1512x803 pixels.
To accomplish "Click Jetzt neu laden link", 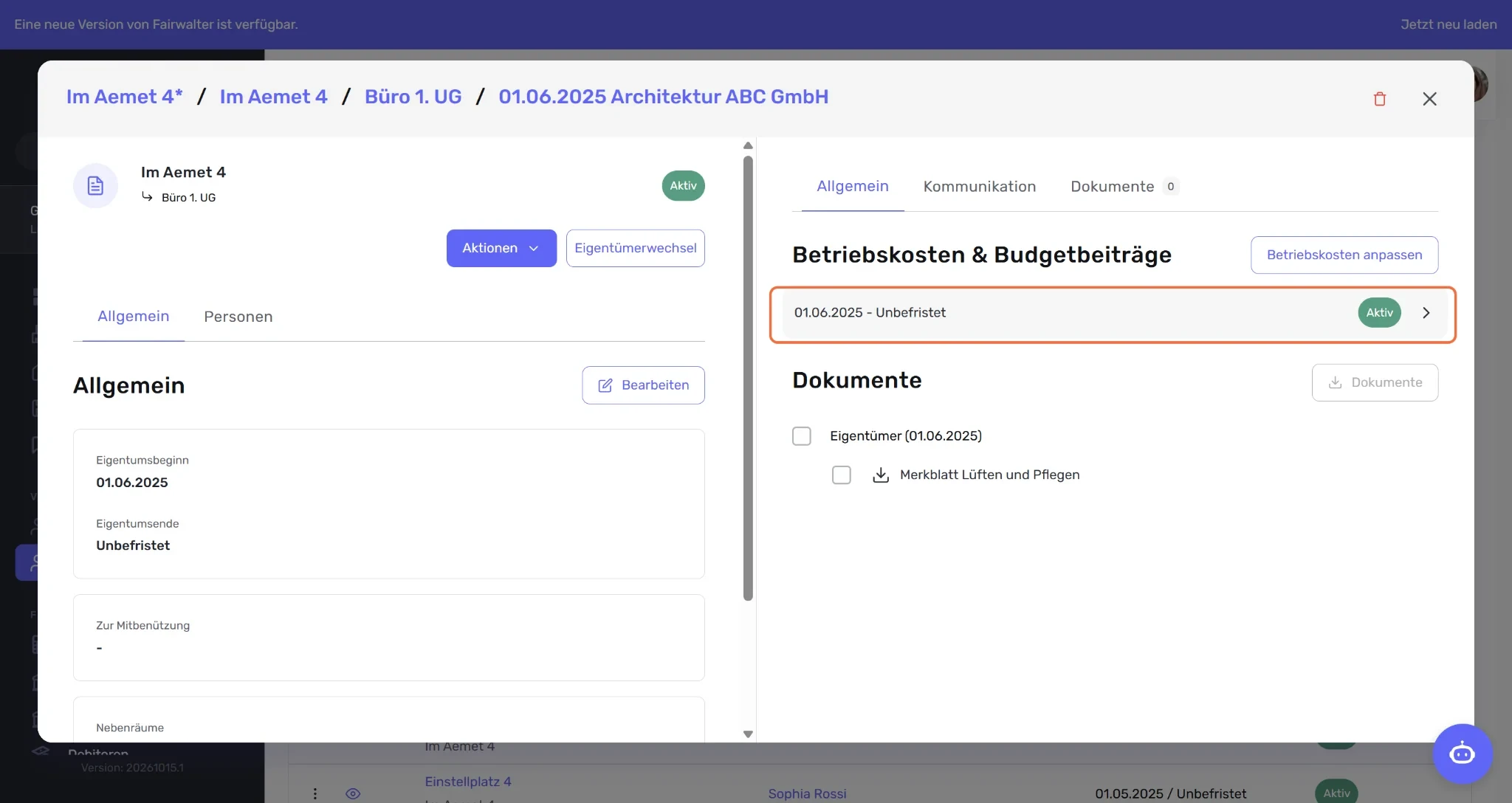I will point(1449,24).
